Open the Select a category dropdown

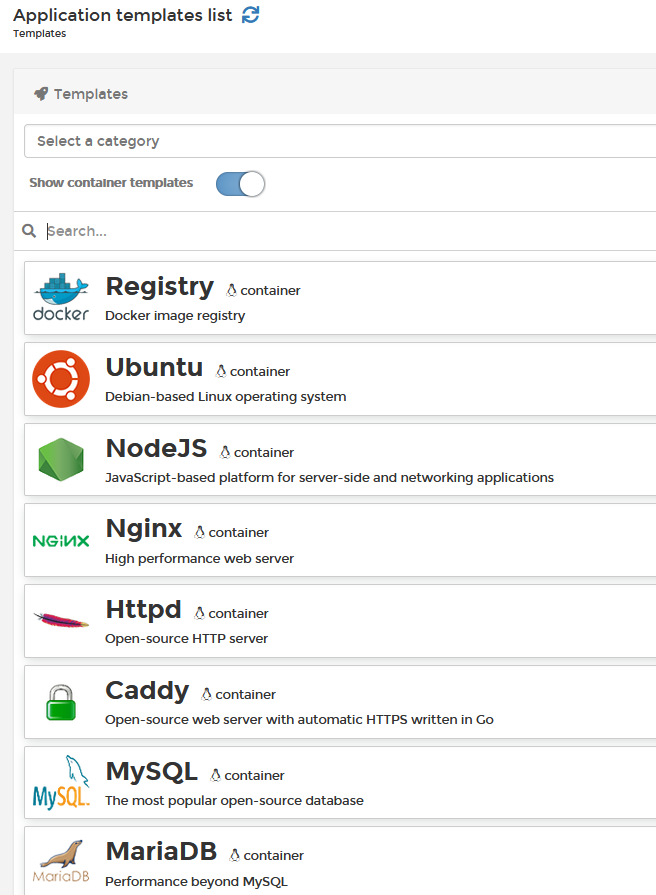point(340,141)
